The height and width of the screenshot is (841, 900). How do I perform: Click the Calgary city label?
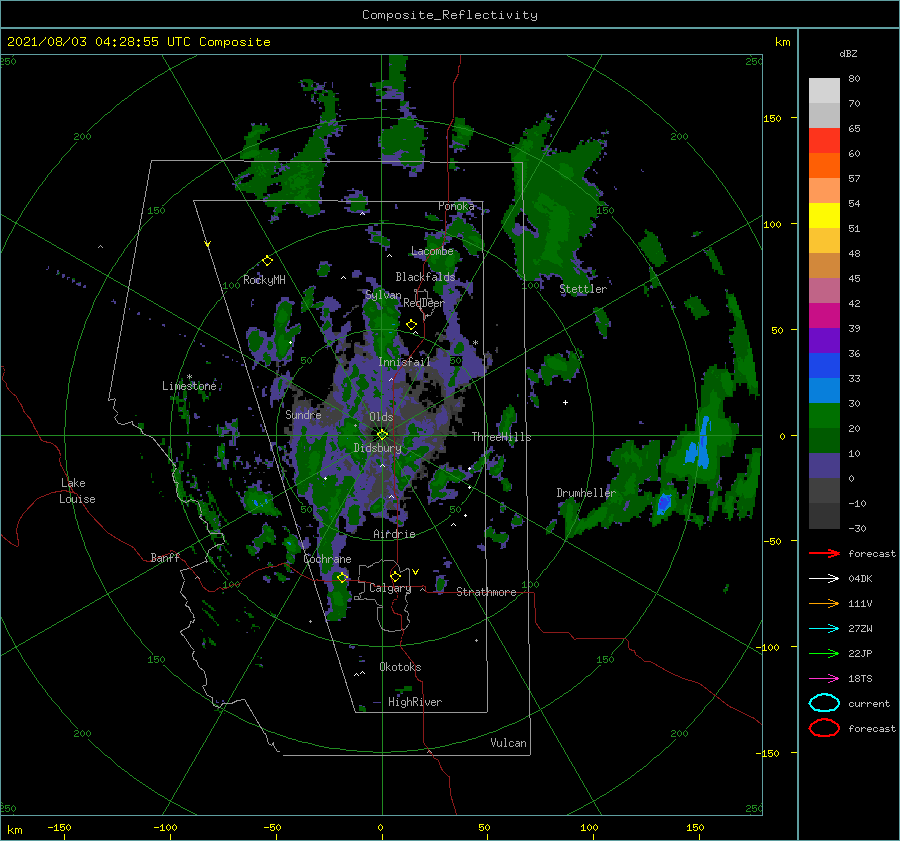pos(390,588)
